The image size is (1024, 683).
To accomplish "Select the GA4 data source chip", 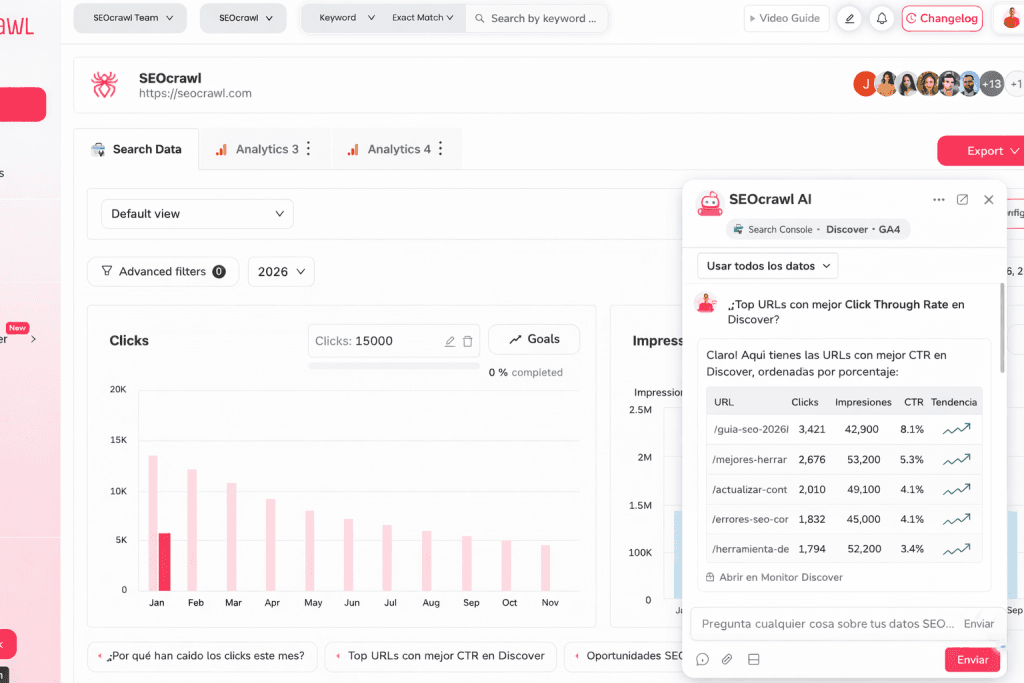I will click(889, 230).
